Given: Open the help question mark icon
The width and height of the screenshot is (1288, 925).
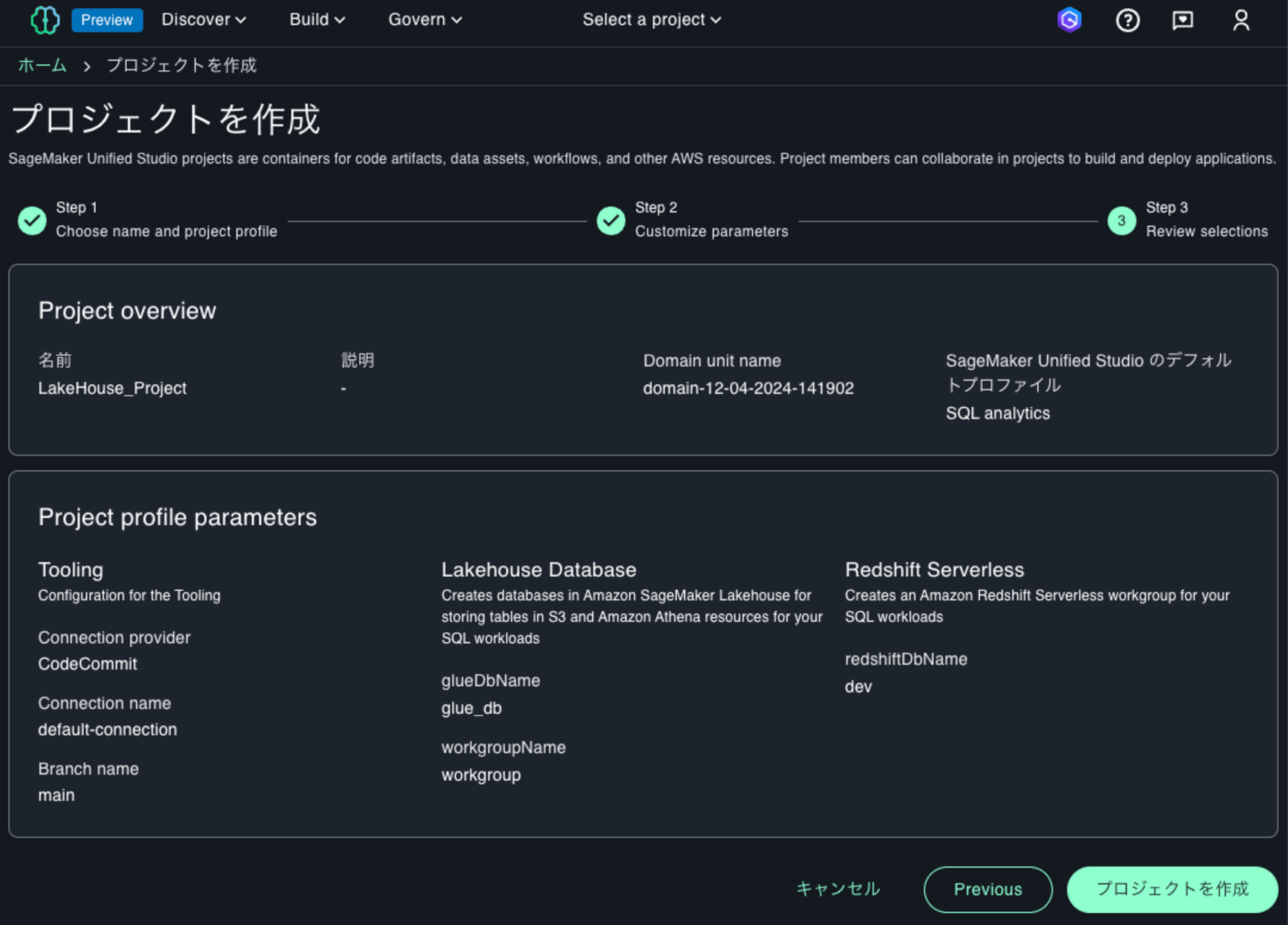Looking at the screenshot, I should (1128, 21).
